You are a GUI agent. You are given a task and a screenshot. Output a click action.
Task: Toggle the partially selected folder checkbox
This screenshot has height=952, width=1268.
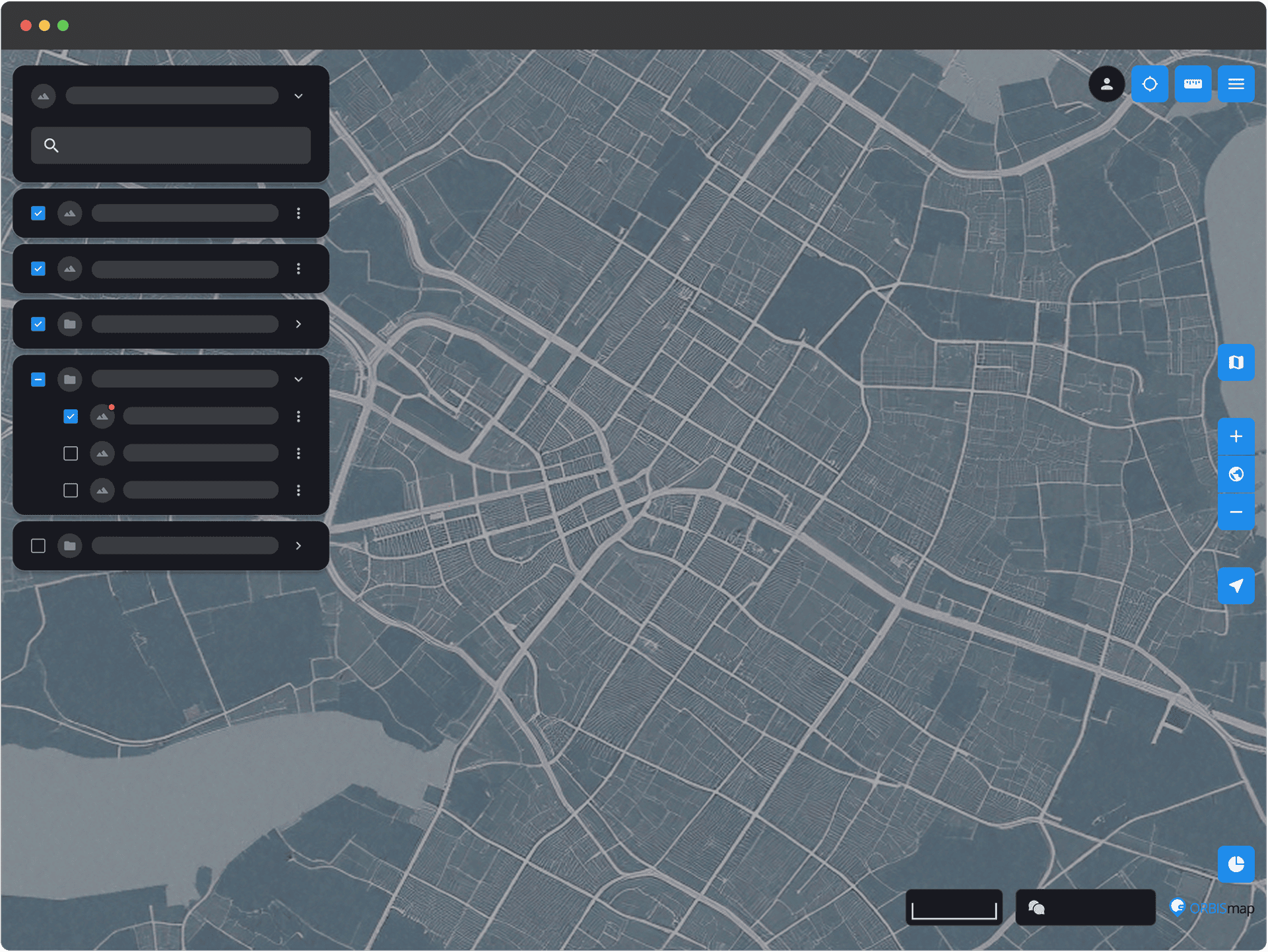(38, 379)
